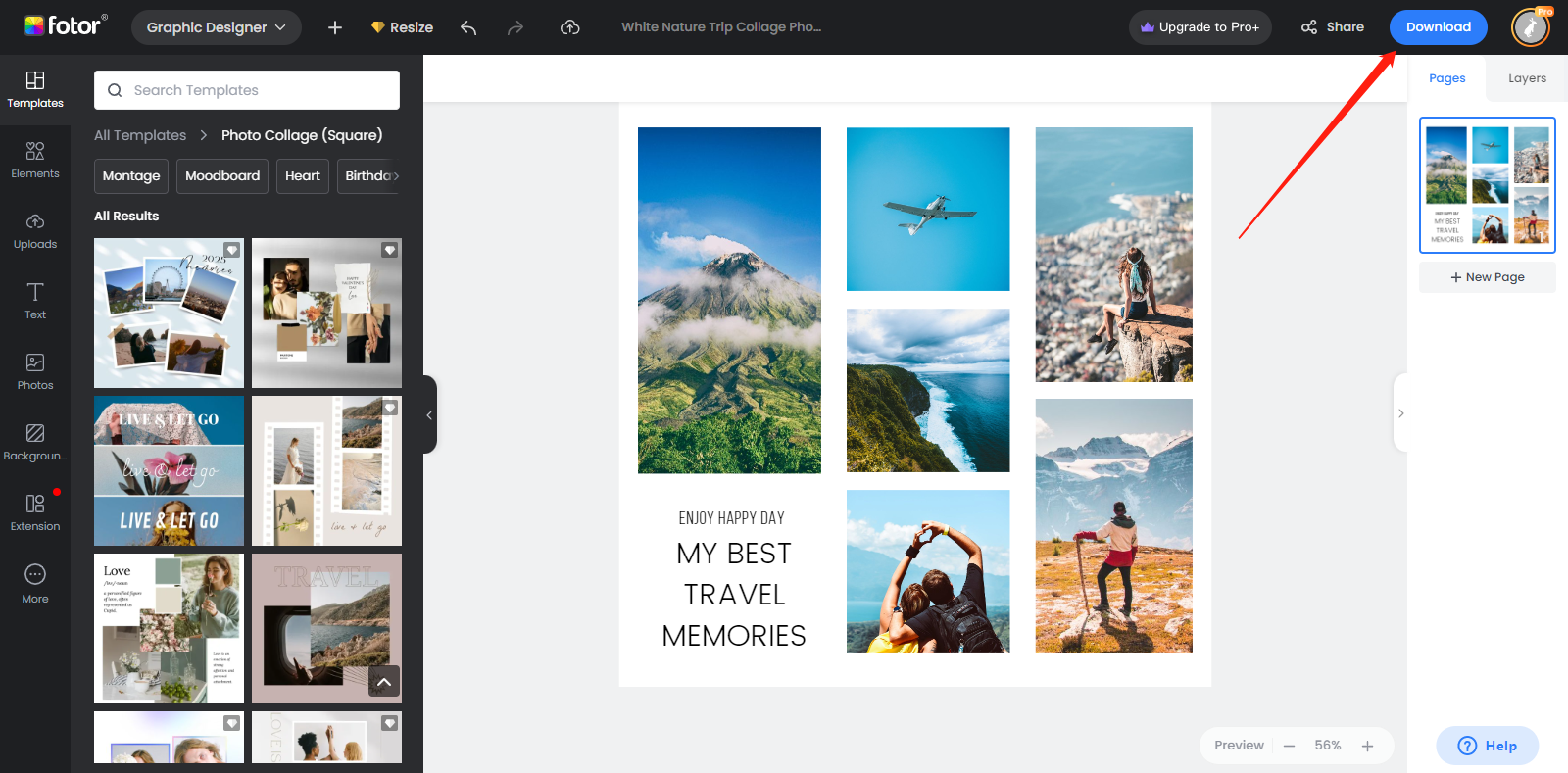This screenshot has width=1568, height=773.
Task: Switch to the Layers tab
Action: (1527, 78)
